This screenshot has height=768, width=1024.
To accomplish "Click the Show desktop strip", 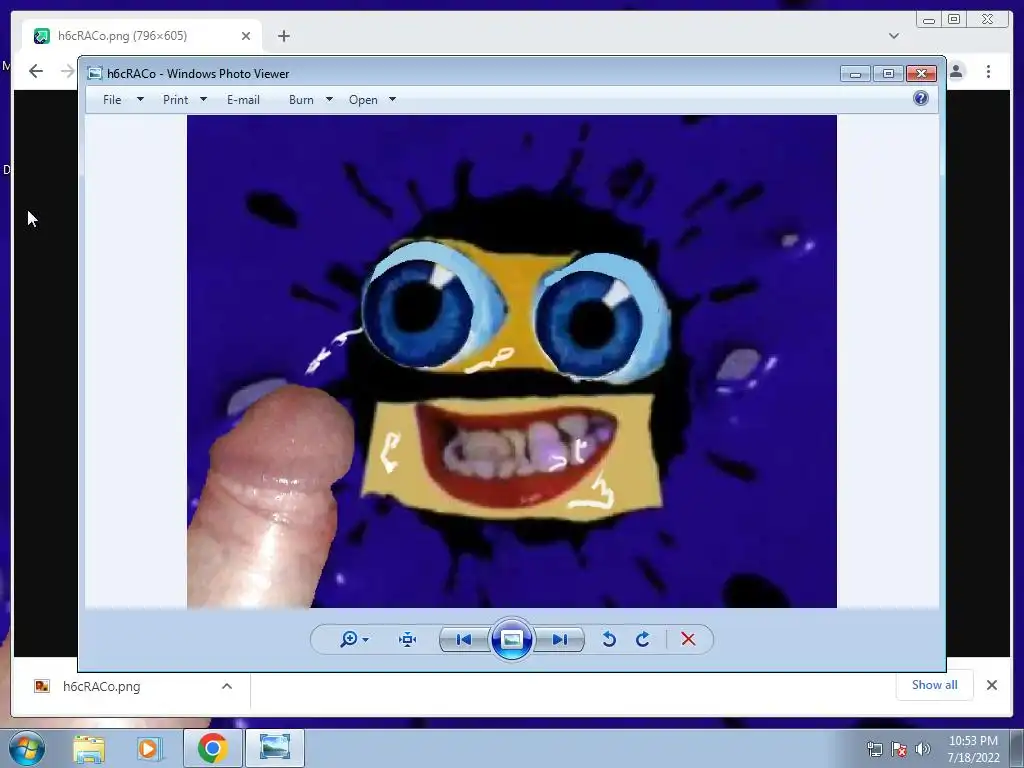I will (x=1017, y=748).
